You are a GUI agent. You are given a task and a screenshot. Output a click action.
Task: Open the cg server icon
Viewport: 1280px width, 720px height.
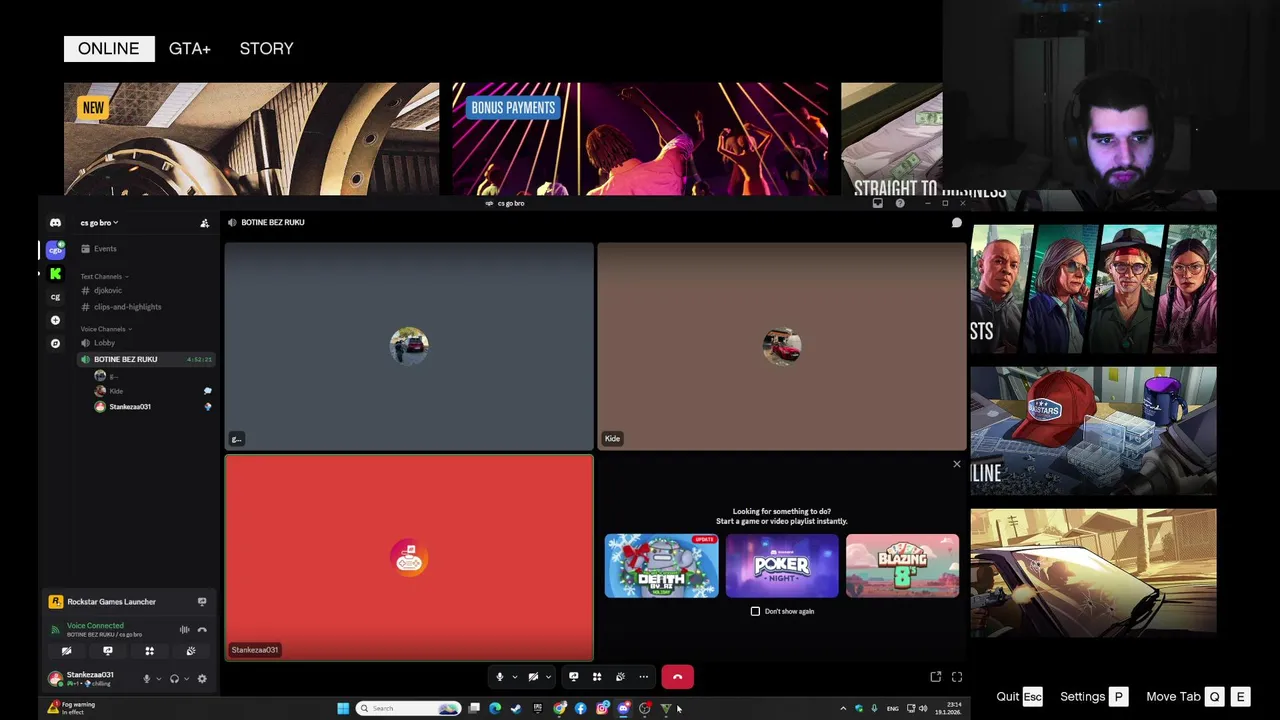tap(55, 297)
